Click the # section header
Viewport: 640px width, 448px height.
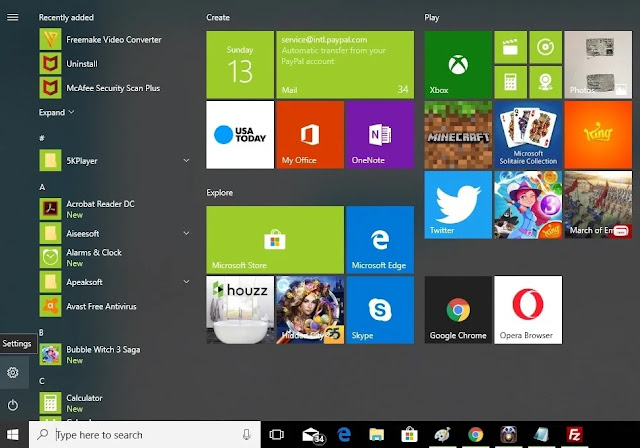(x=42, y=138)
